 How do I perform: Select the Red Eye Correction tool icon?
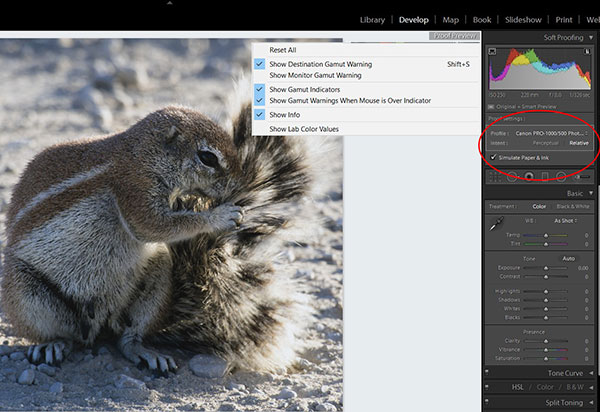[528, 176]
